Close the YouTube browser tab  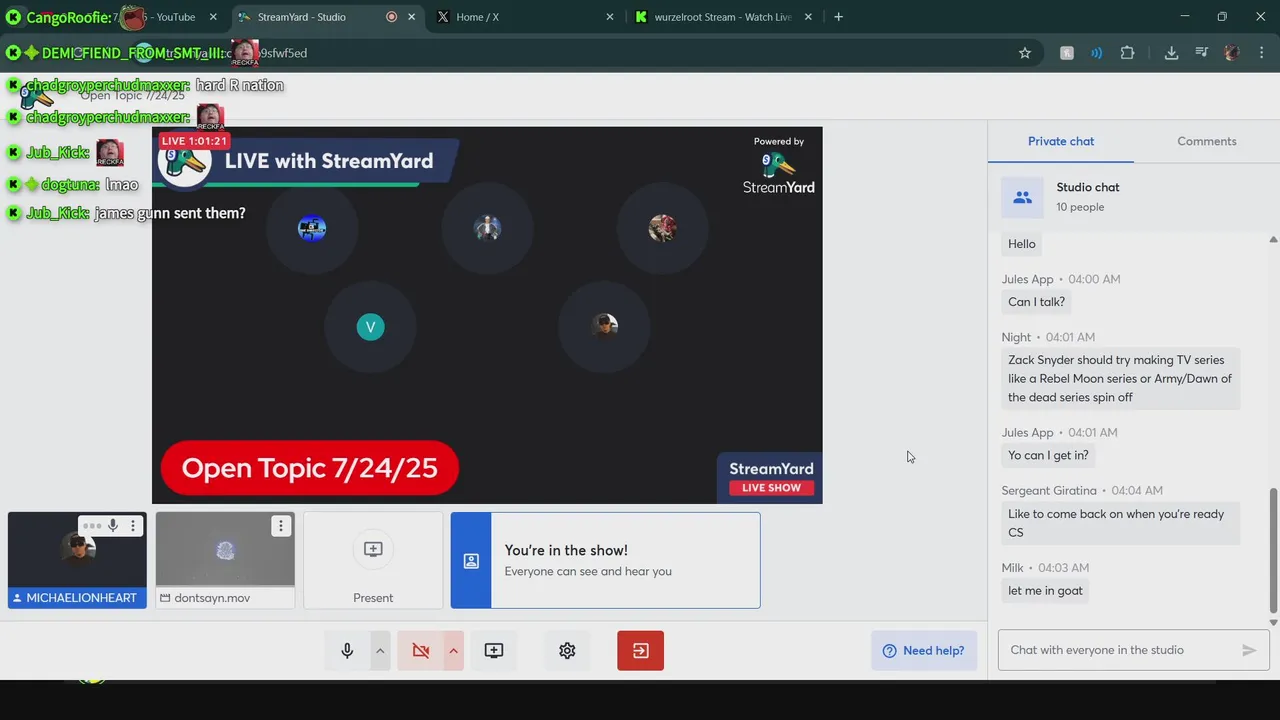[213, 17]
